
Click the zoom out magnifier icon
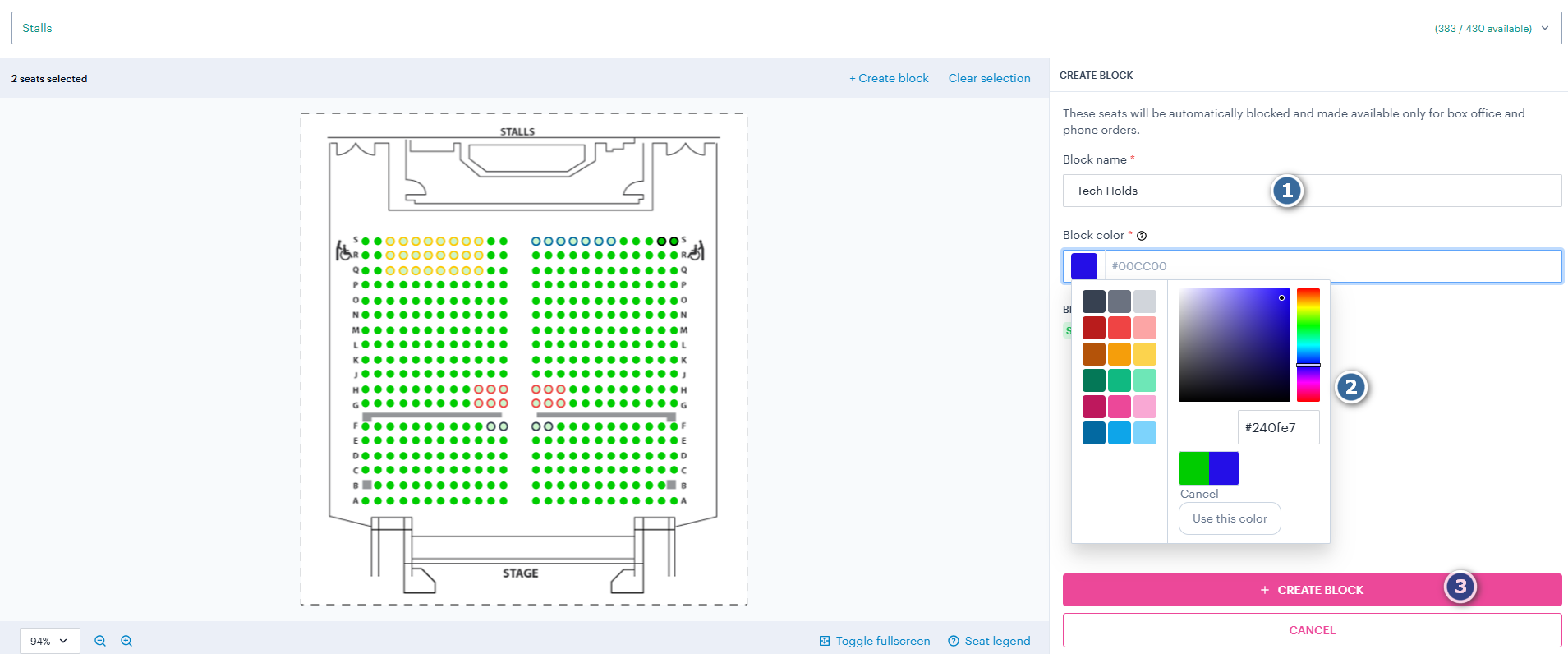[x=100, y=641]
